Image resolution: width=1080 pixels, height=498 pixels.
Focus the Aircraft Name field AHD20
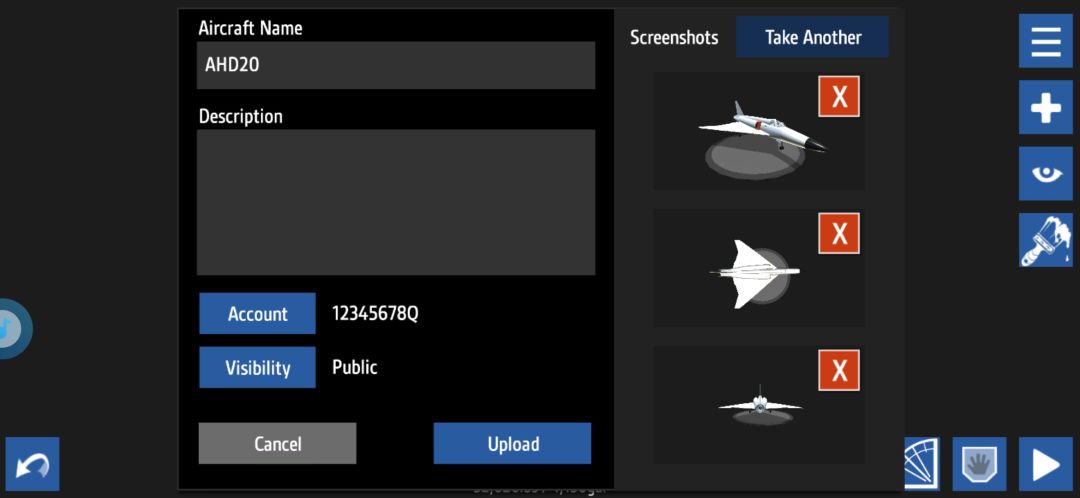pos(396,65)
